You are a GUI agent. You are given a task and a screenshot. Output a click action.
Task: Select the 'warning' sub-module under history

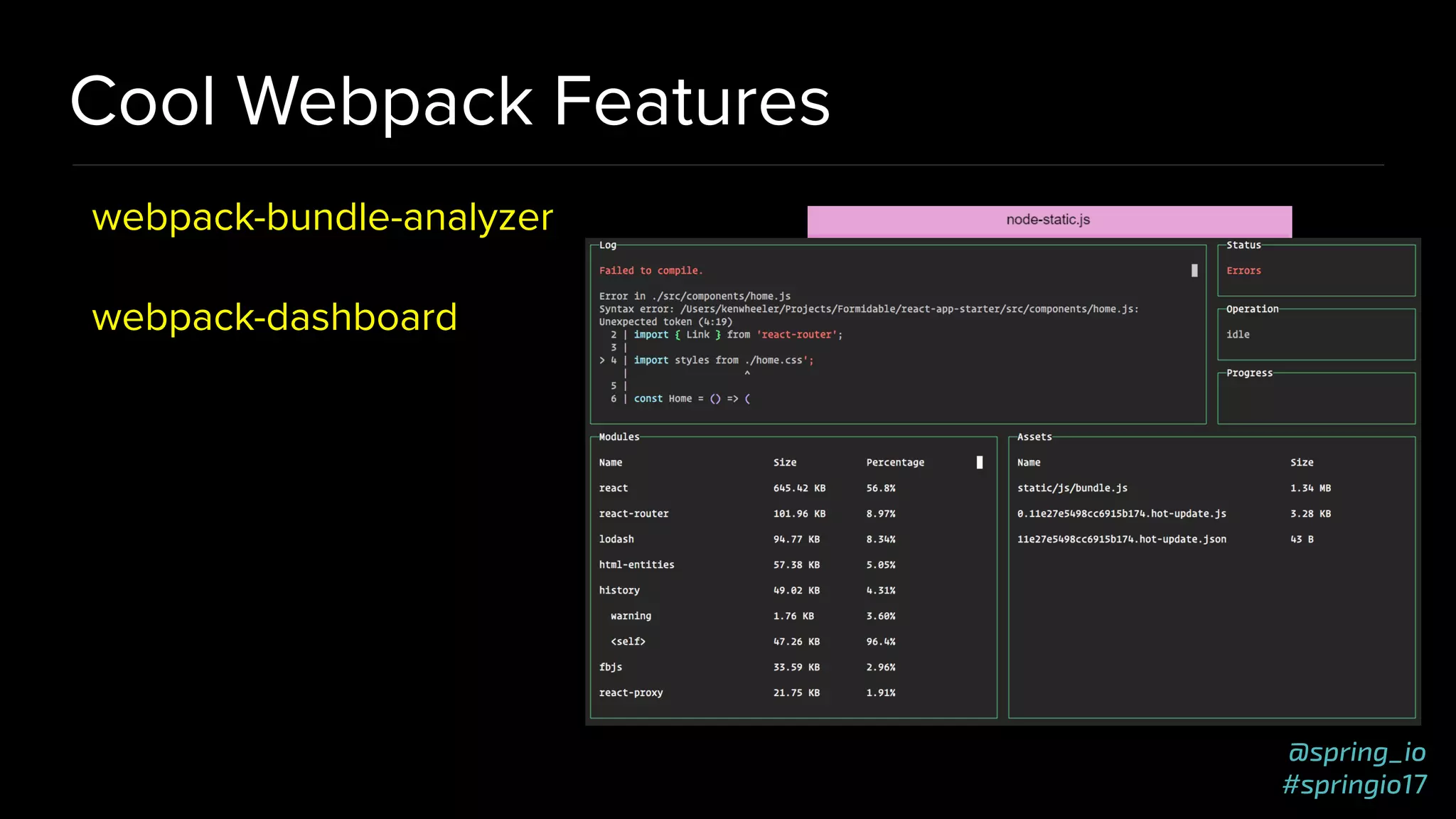(x=631, y=616)
